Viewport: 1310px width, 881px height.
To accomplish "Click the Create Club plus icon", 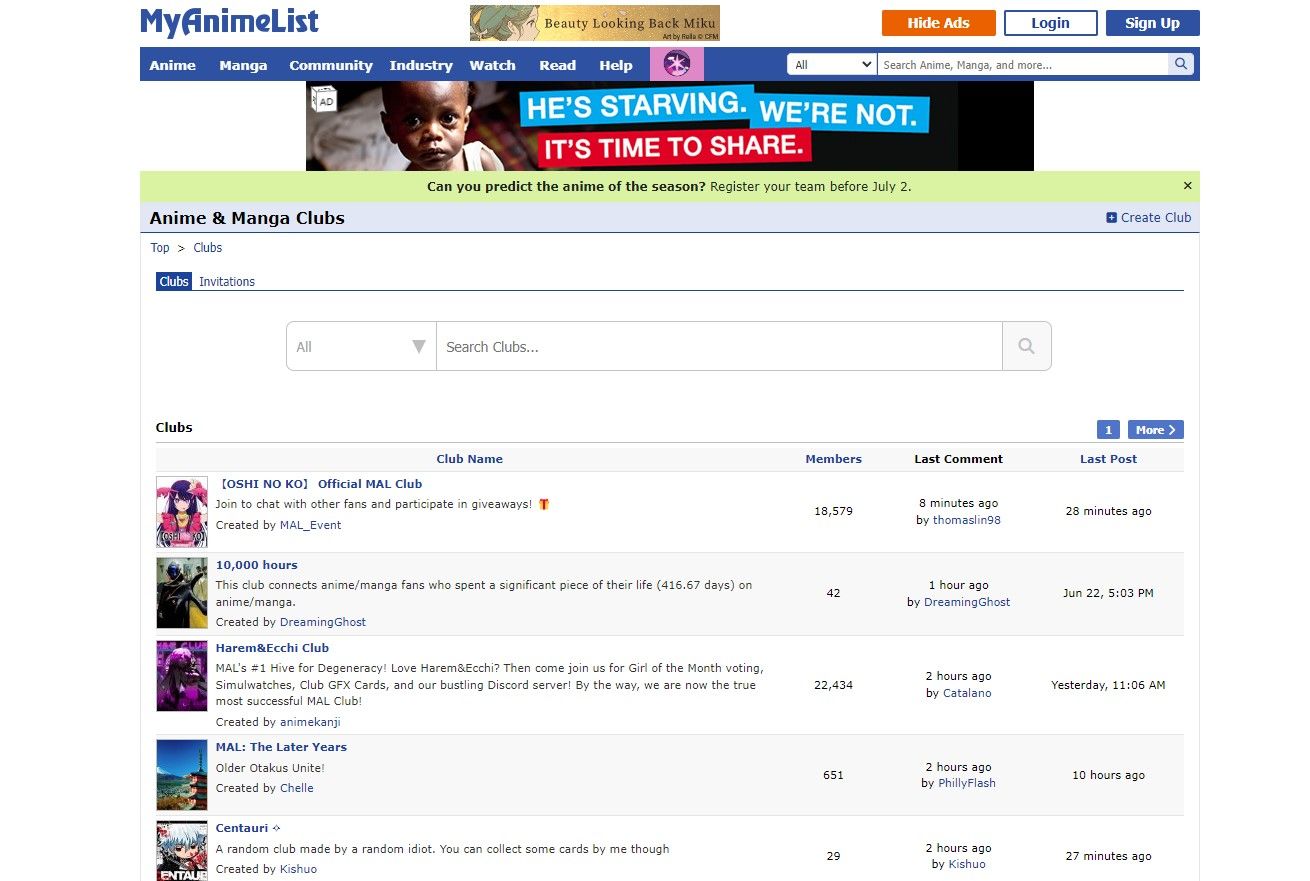I will (1111, 218).
